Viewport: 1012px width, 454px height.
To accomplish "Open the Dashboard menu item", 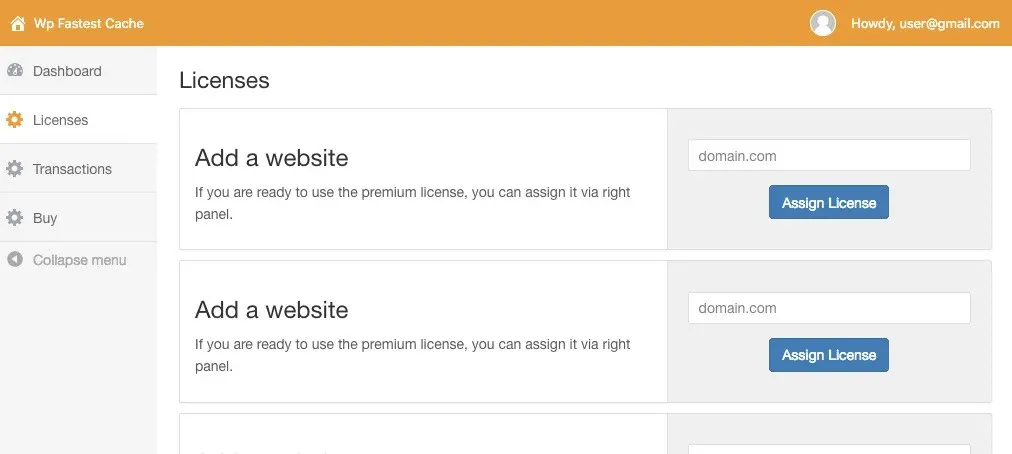I will tap(67, 71).
